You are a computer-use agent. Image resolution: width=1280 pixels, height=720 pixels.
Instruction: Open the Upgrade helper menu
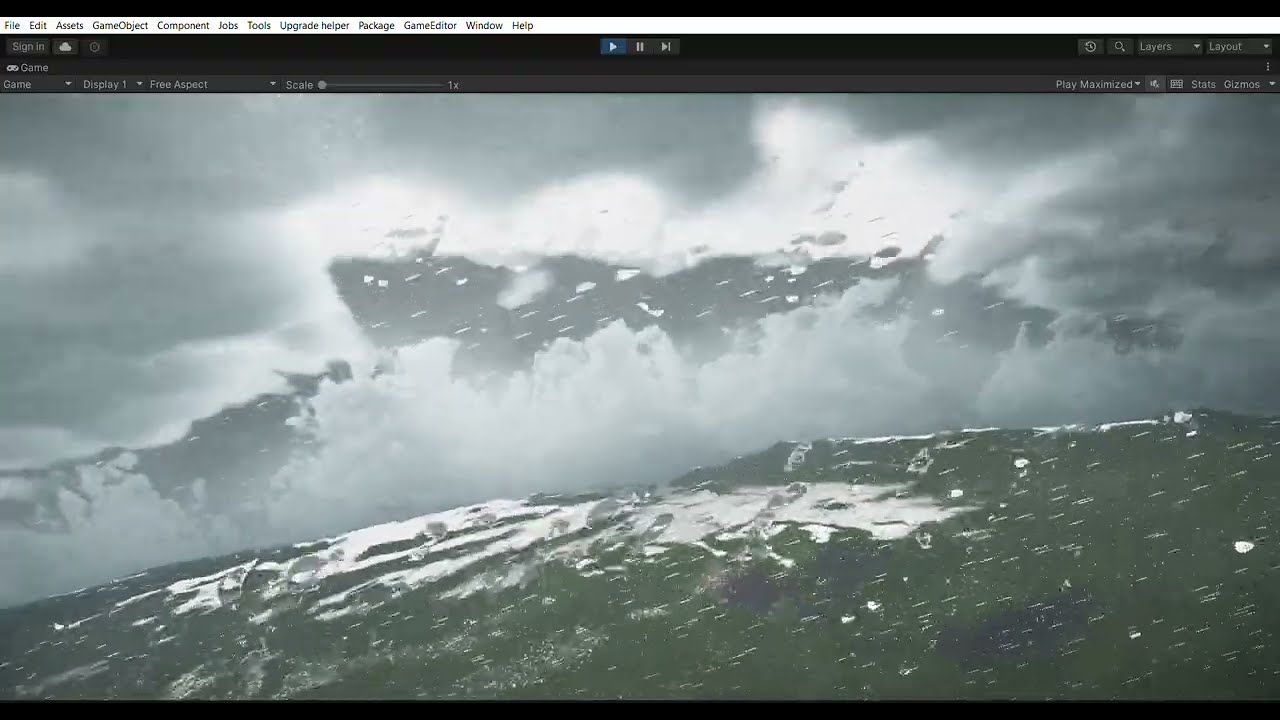tap(315, 25)
